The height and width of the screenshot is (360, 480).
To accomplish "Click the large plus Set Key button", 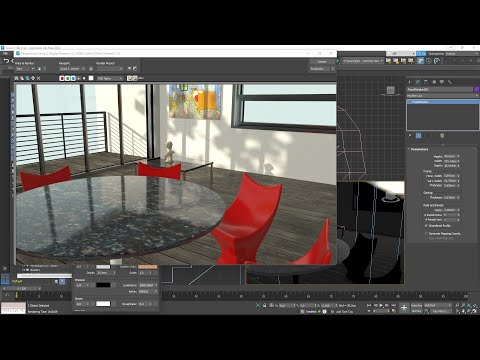I will [404, 308].
